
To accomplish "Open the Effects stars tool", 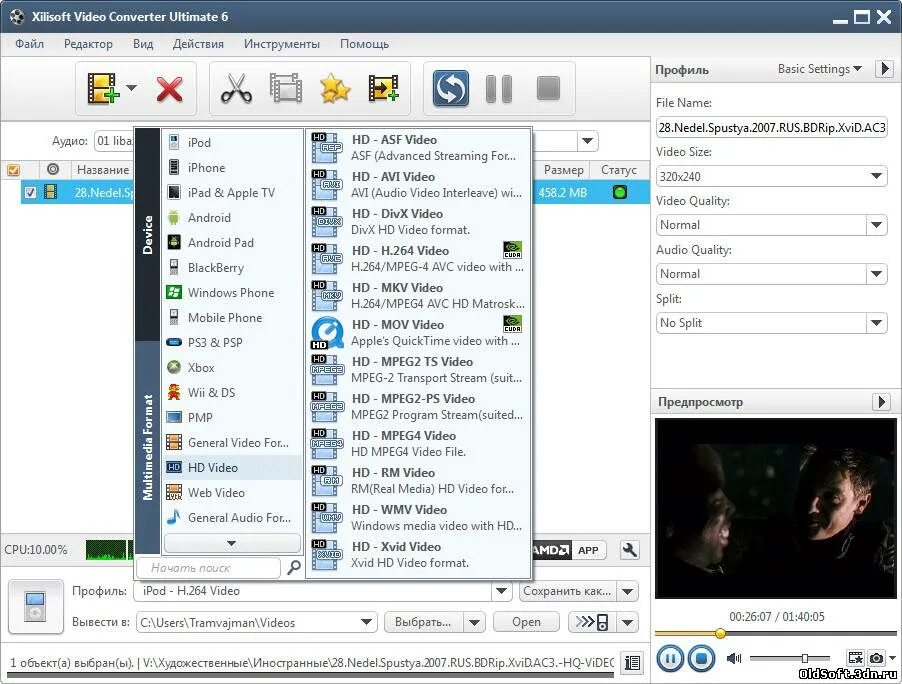I will pyautogui.click(x=335, y=88).
